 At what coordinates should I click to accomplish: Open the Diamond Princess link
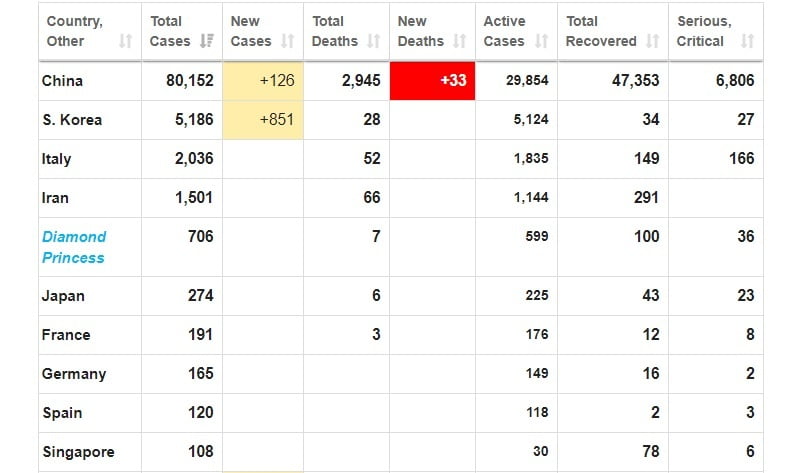[x=74, y=247]
